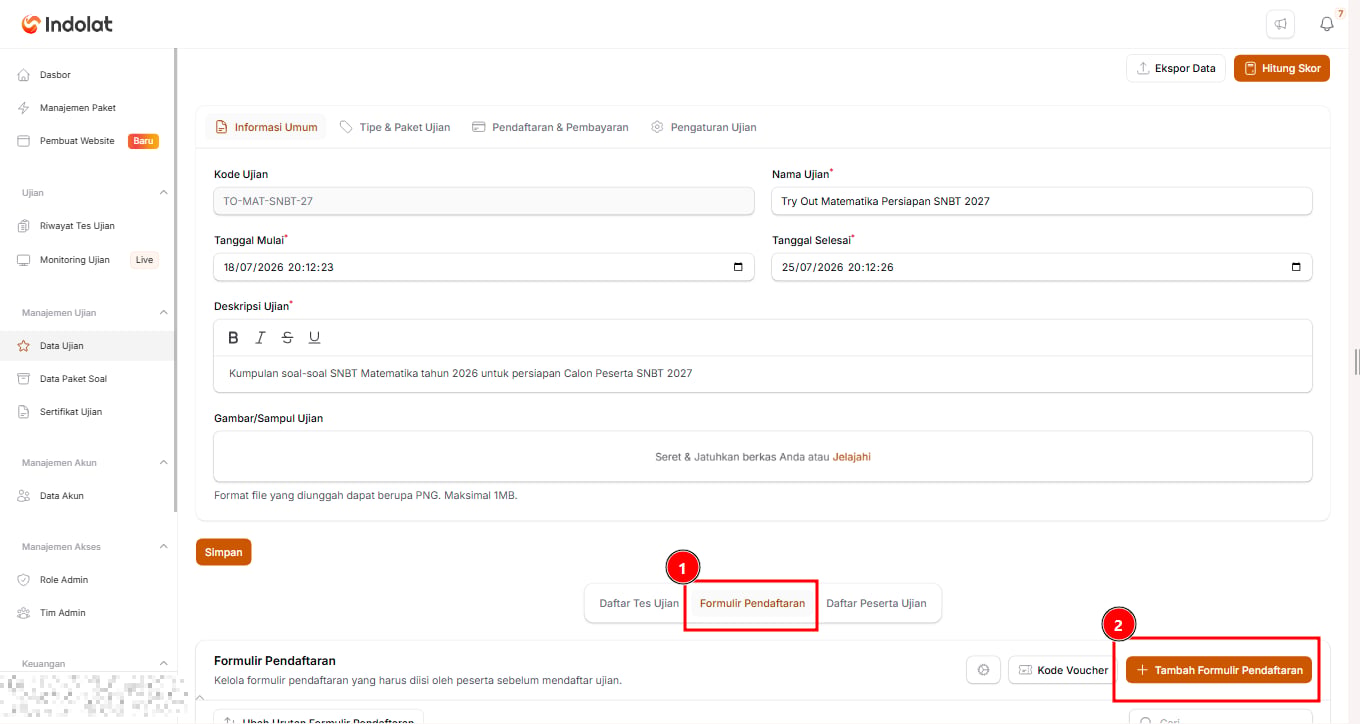Image resolution: width=1360 pixels, height=724 pixels.
Task: Click the Kode Voucher button
Action: 1063,670
